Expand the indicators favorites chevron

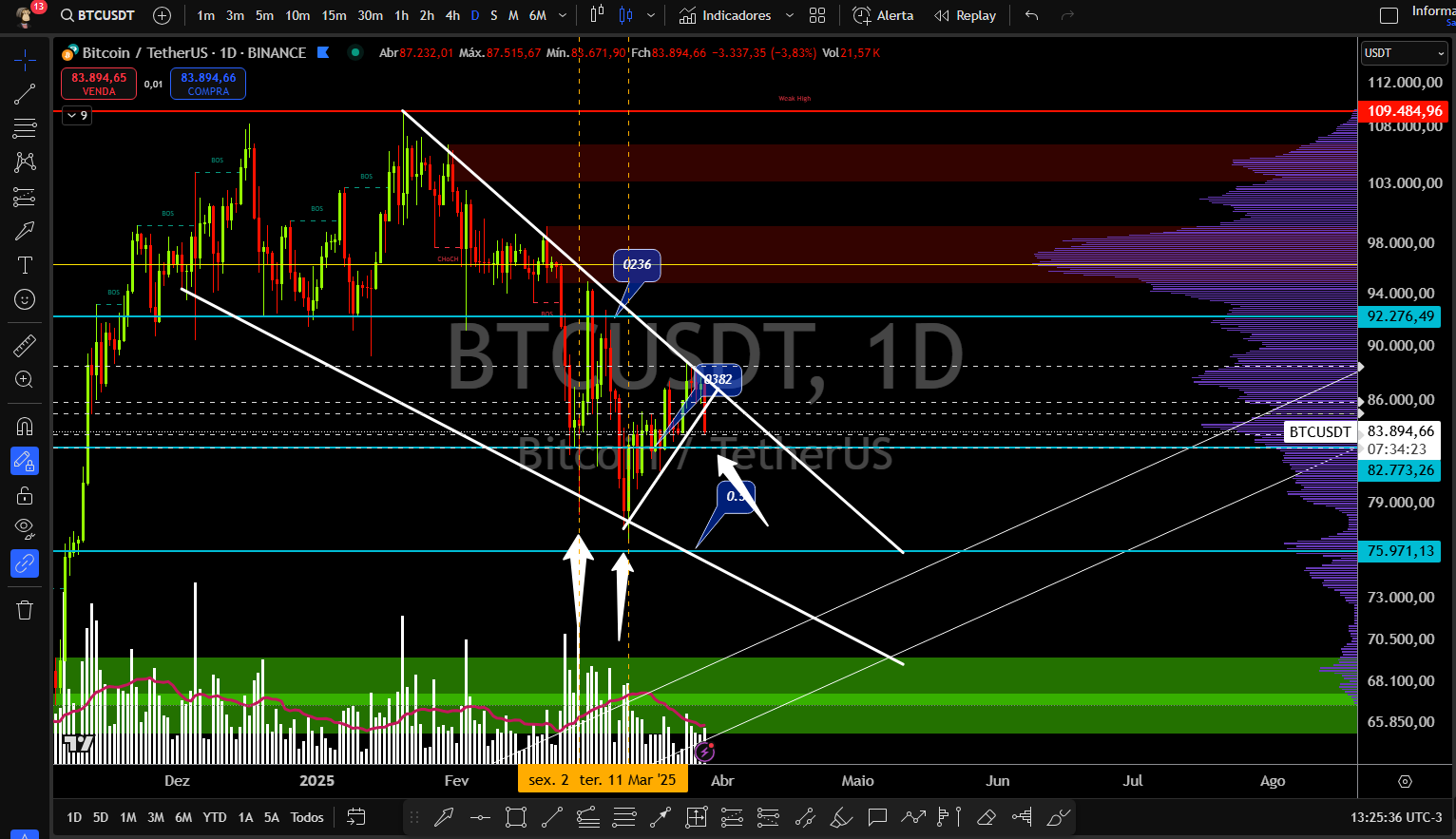789,15
